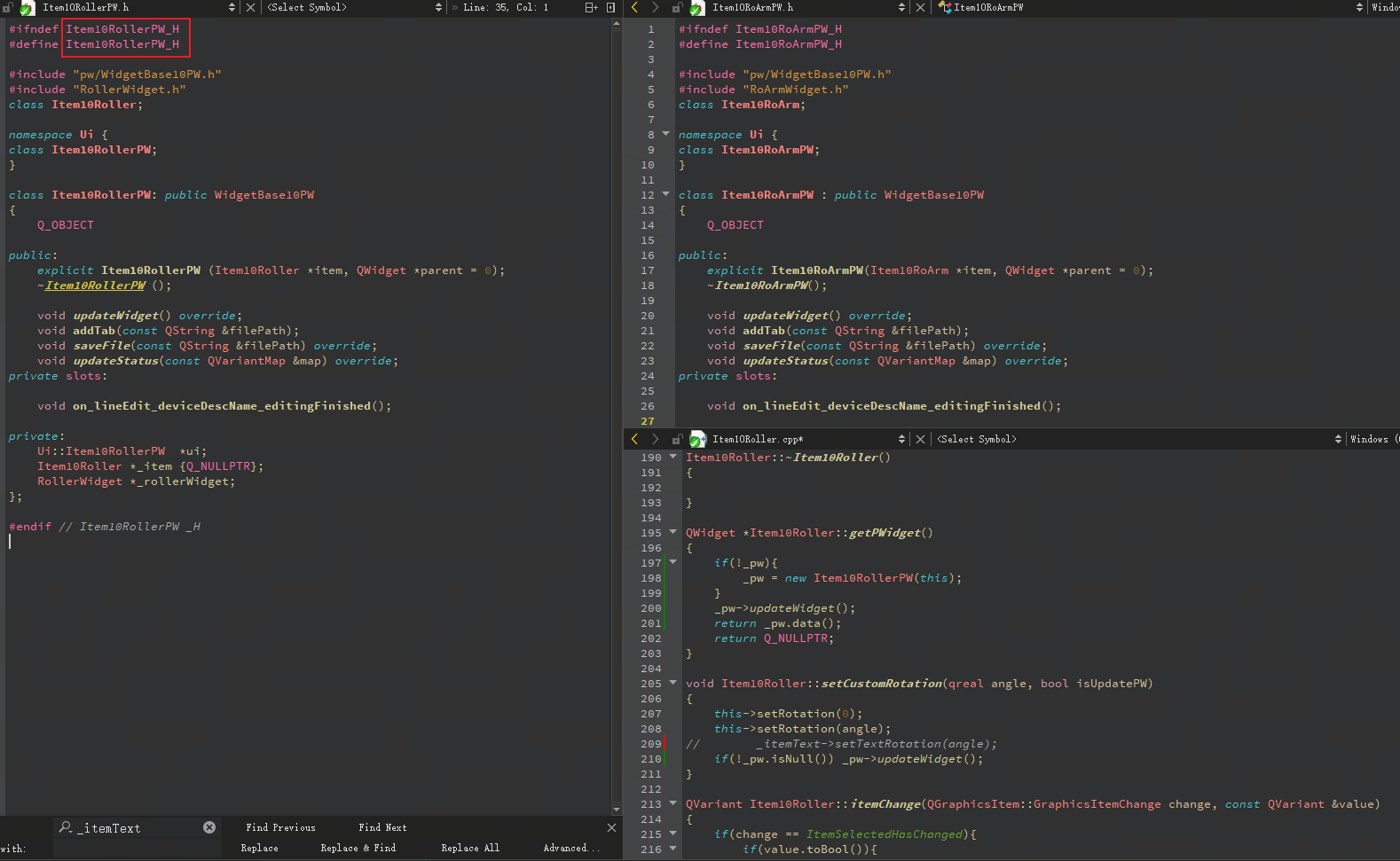Open Select Symbol dropdown in Item10Roller.cpp editor
The image size is (1400, 861).
pyautogui.click(x=1139, y=439)
